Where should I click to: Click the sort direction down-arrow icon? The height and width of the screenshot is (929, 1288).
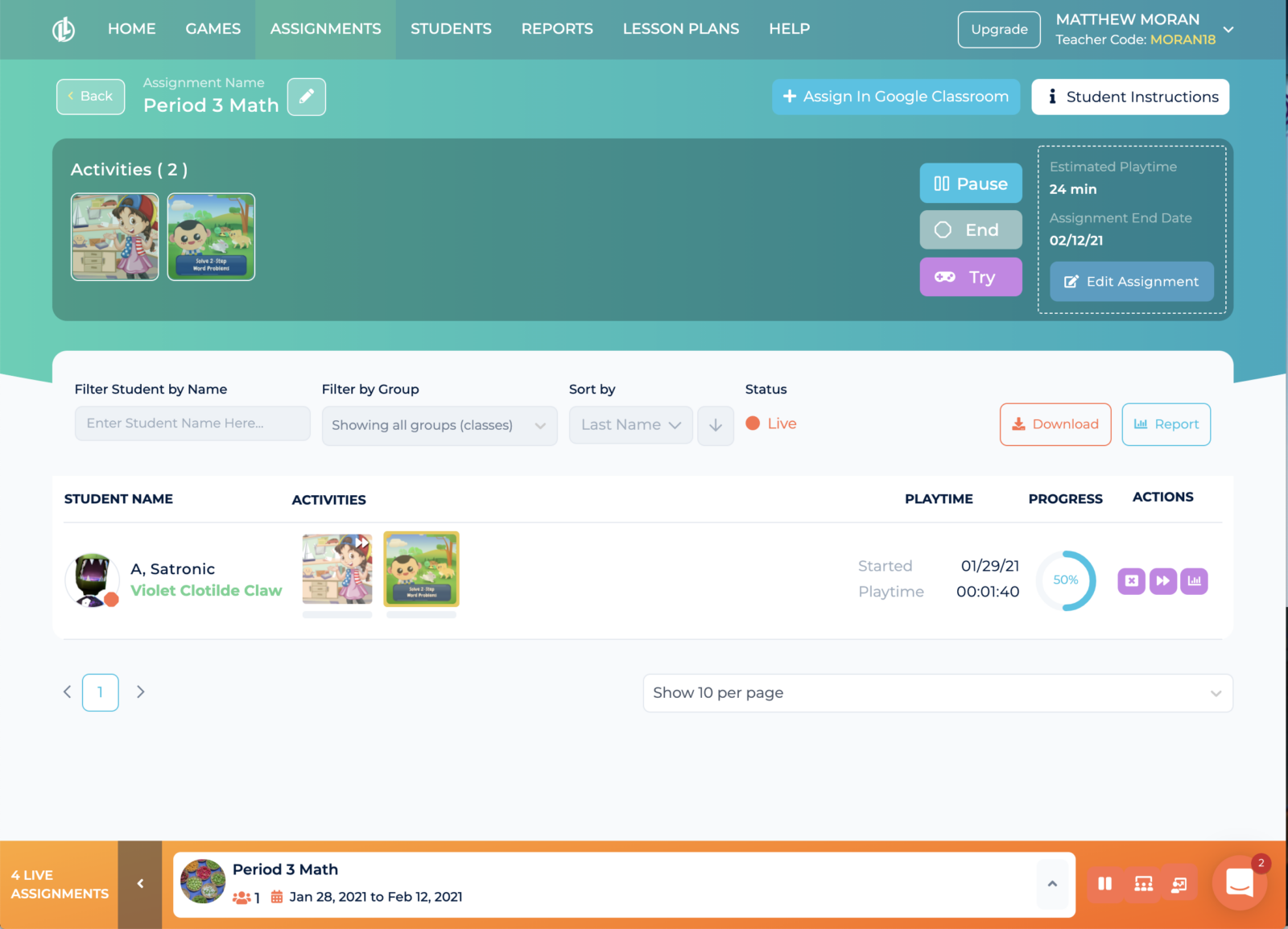pos(715,424)
